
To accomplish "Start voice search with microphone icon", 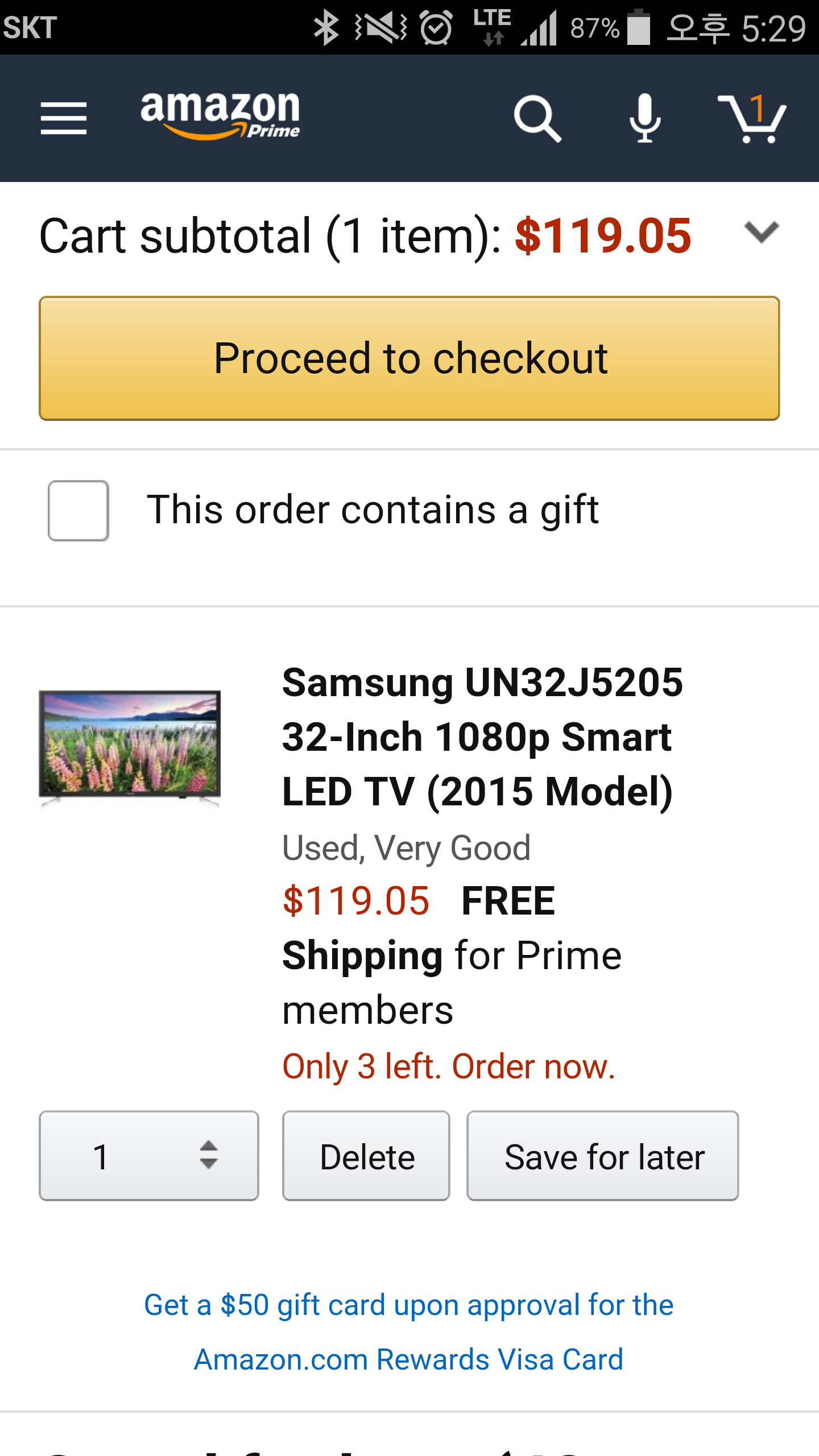I will (x=645, y=118).
